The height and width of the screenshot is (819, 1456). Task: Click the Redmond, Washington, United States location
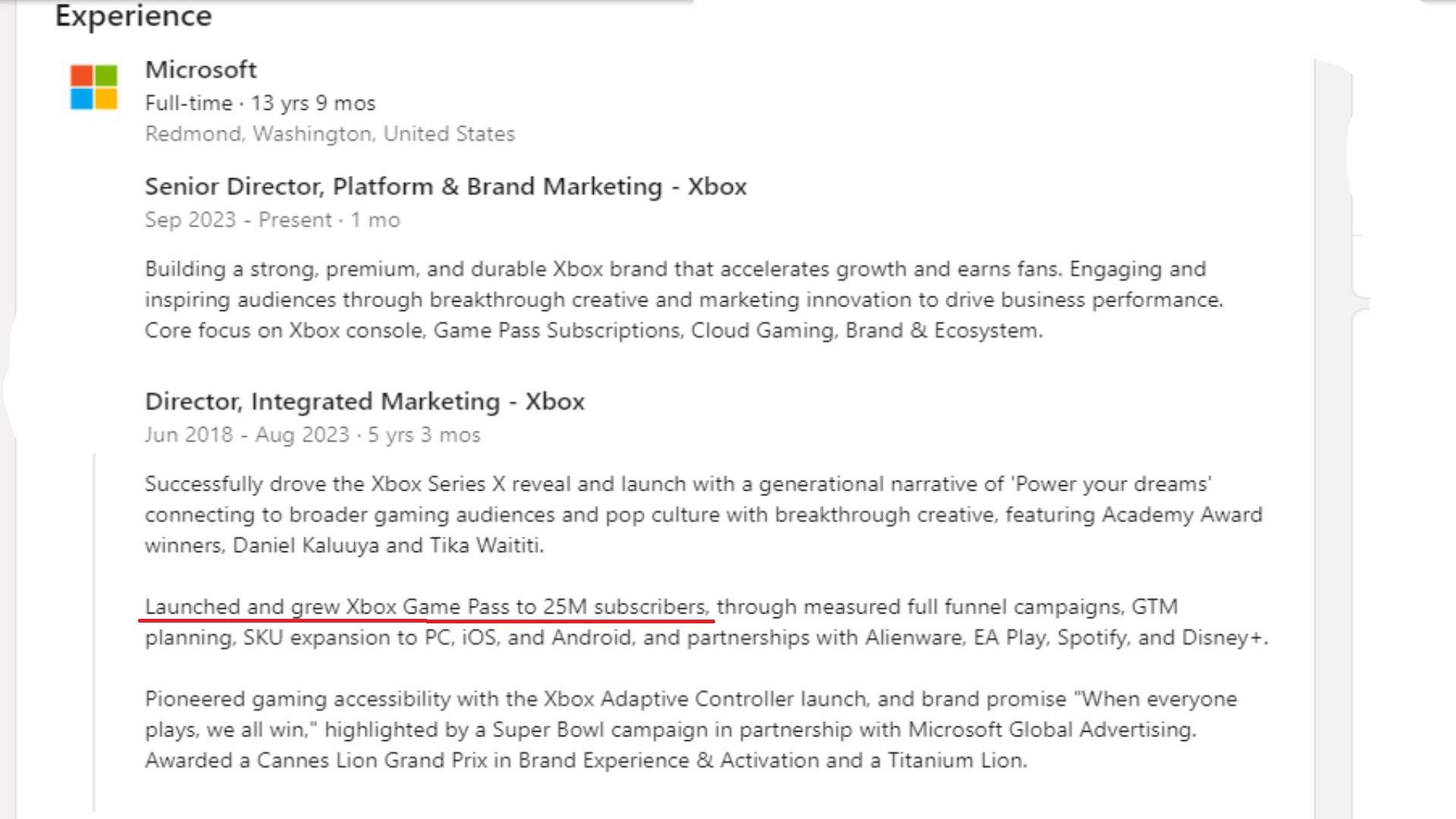(x=330, y=133)
